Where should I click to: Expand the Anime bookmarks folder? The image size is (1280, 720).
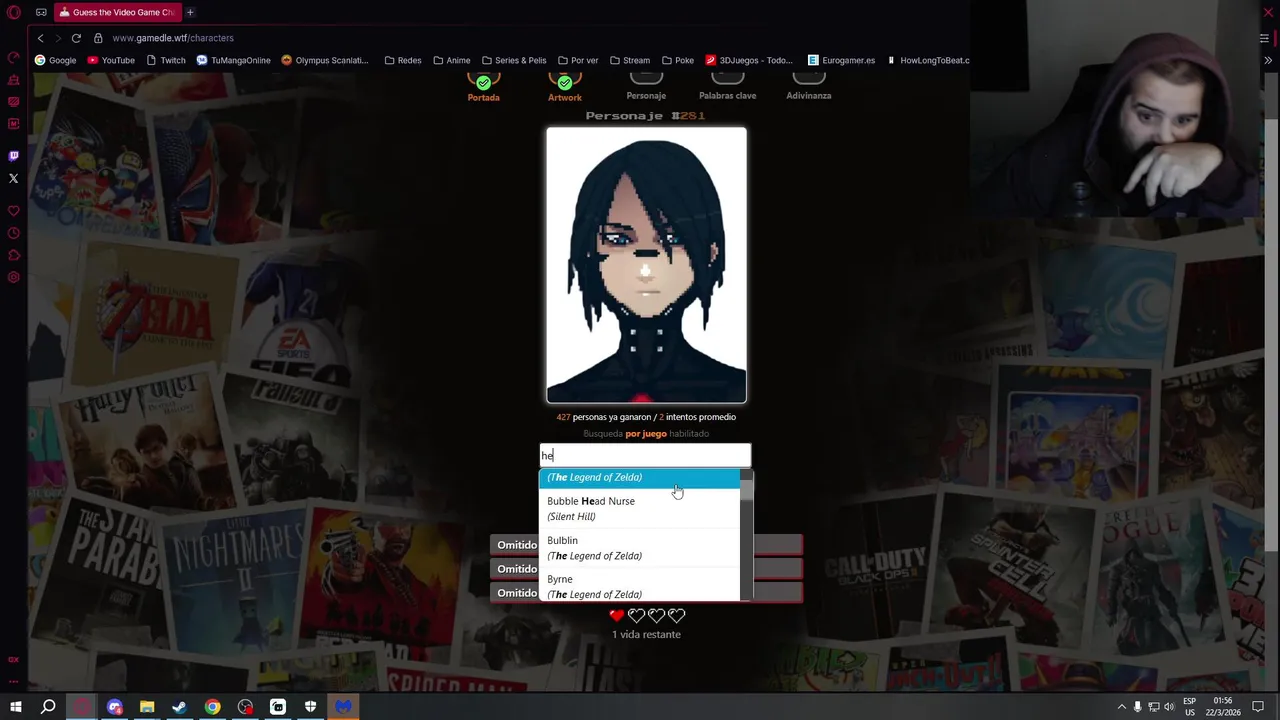click(452, 60)
